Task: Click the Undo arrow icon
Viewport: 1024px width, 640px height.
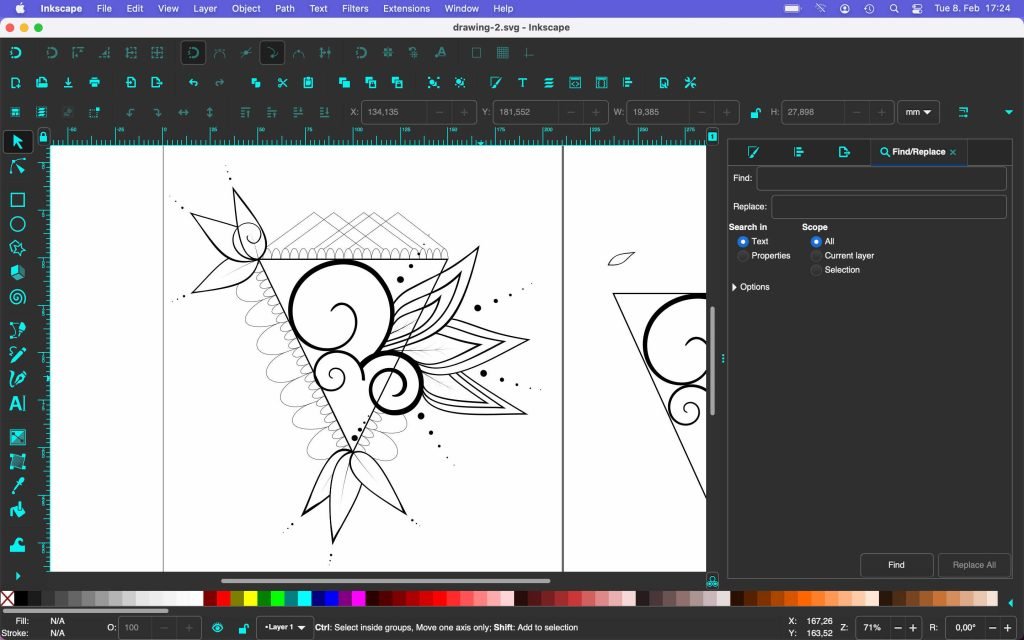Action: click(x=193, y=82)
